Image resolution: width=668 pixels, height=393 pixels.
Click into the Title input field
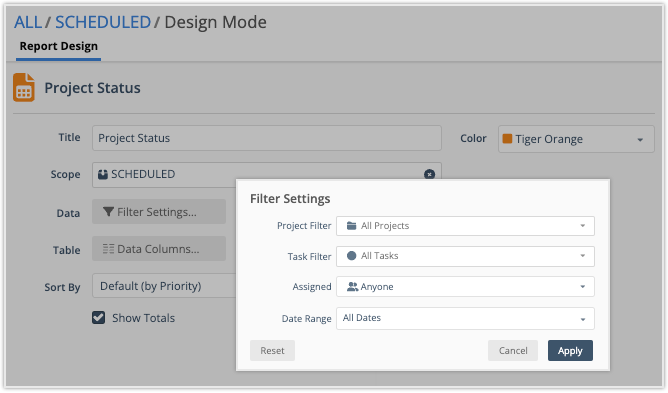tap(267, 138)
